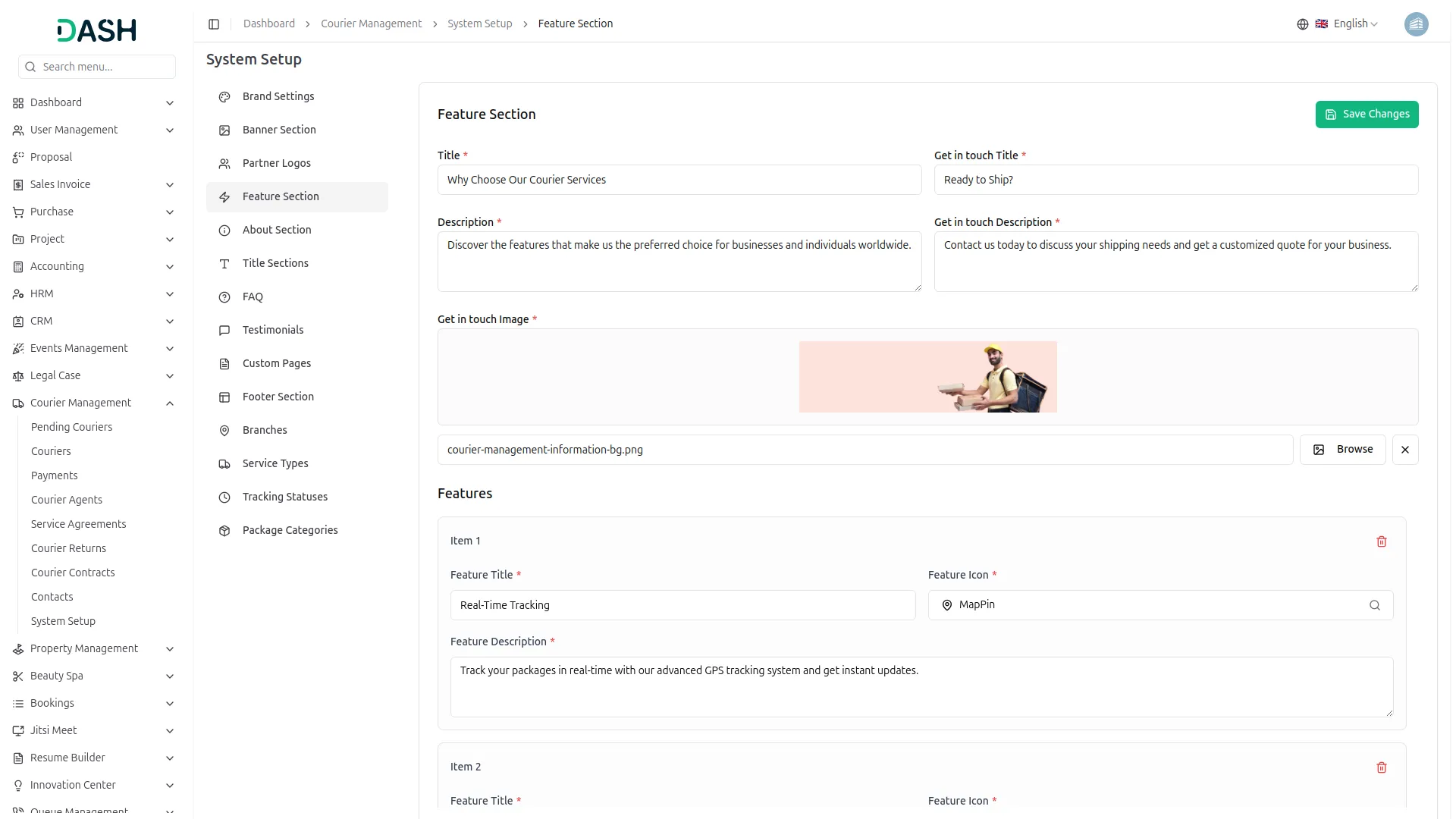Remove the uploaded image with X icon
The image size is (1456, 819).
click(1404, 450)
